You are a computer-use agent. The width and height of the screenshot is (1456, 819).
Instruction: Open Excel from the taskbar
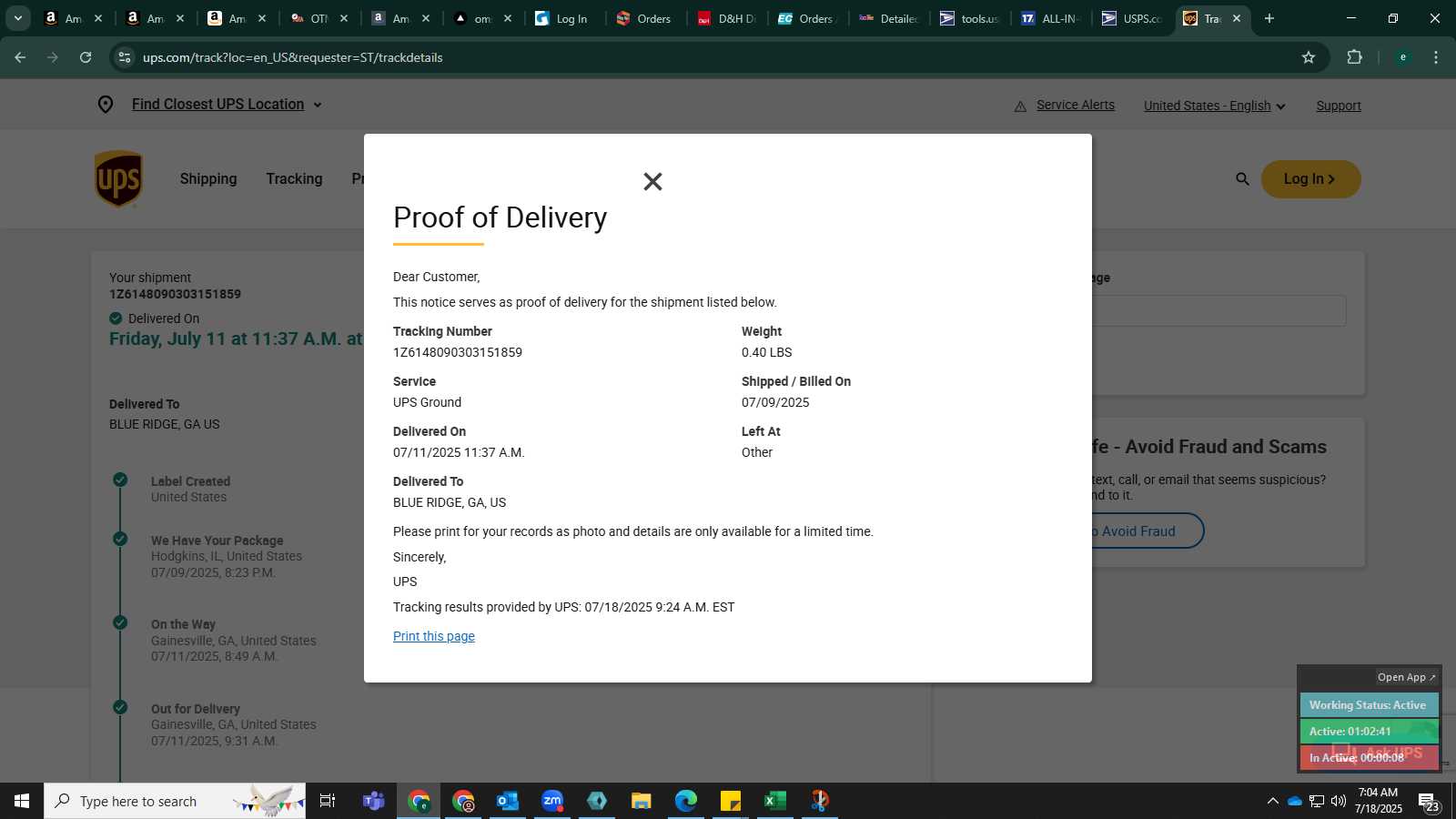coord(774,801)
